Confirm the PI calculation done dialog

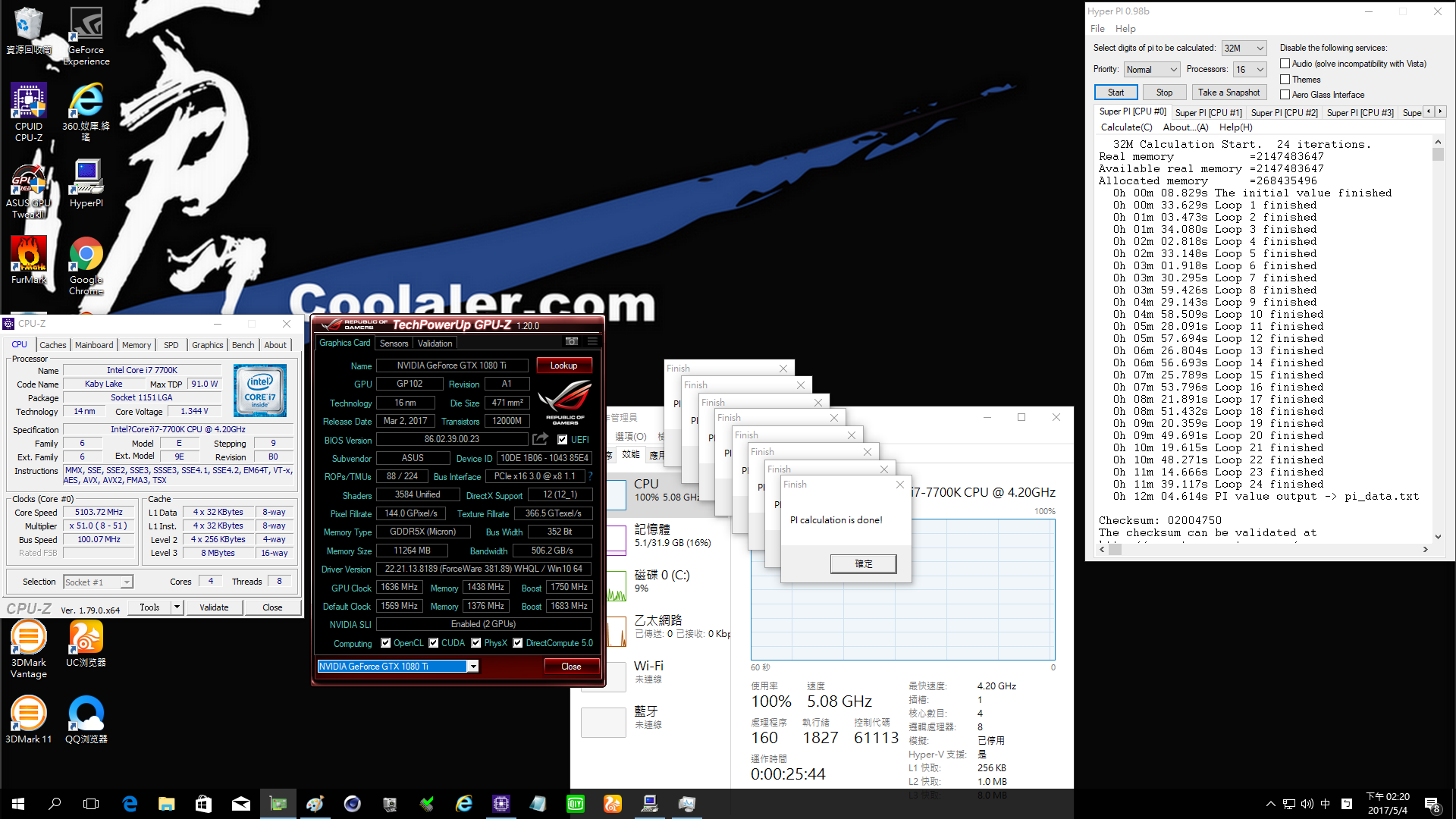[863, 563]
